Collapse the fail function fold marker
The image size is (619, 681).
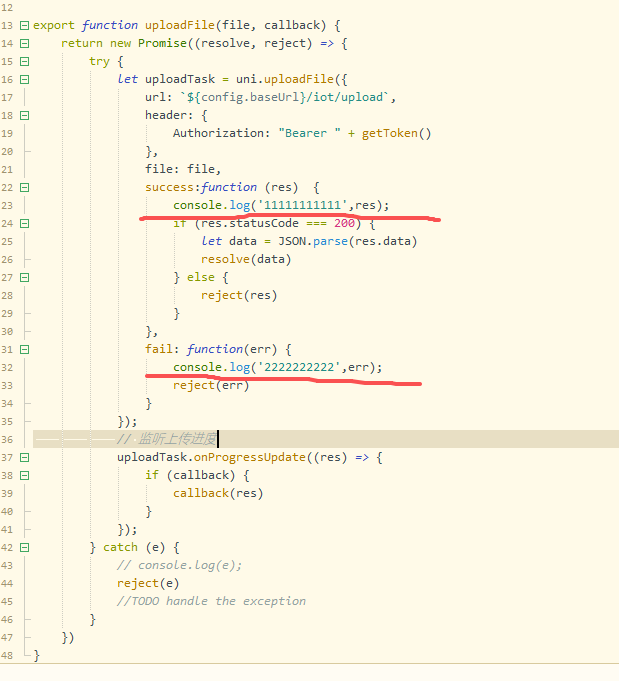click(25, 349)
